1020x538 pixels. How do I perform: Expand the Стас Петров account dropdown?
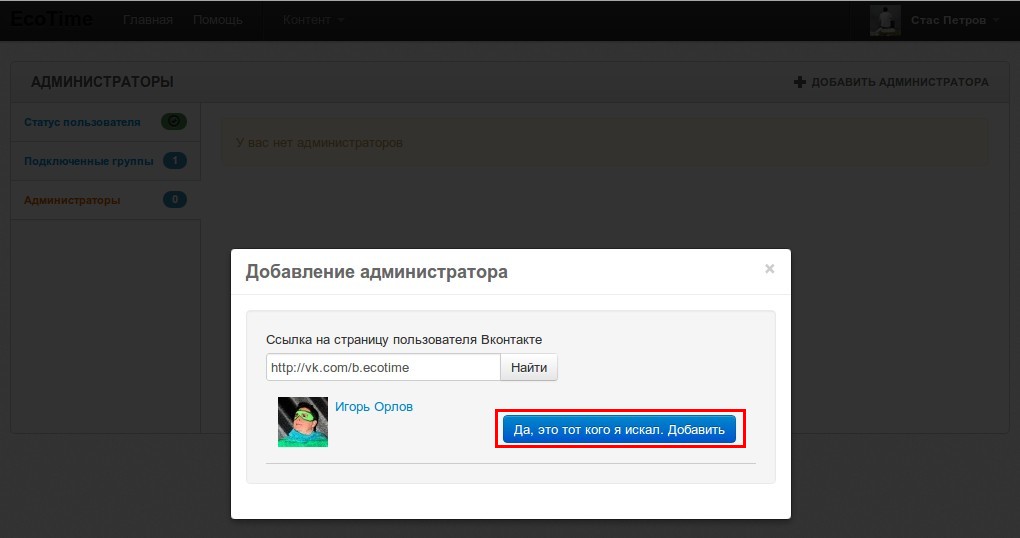click(955, 20)
